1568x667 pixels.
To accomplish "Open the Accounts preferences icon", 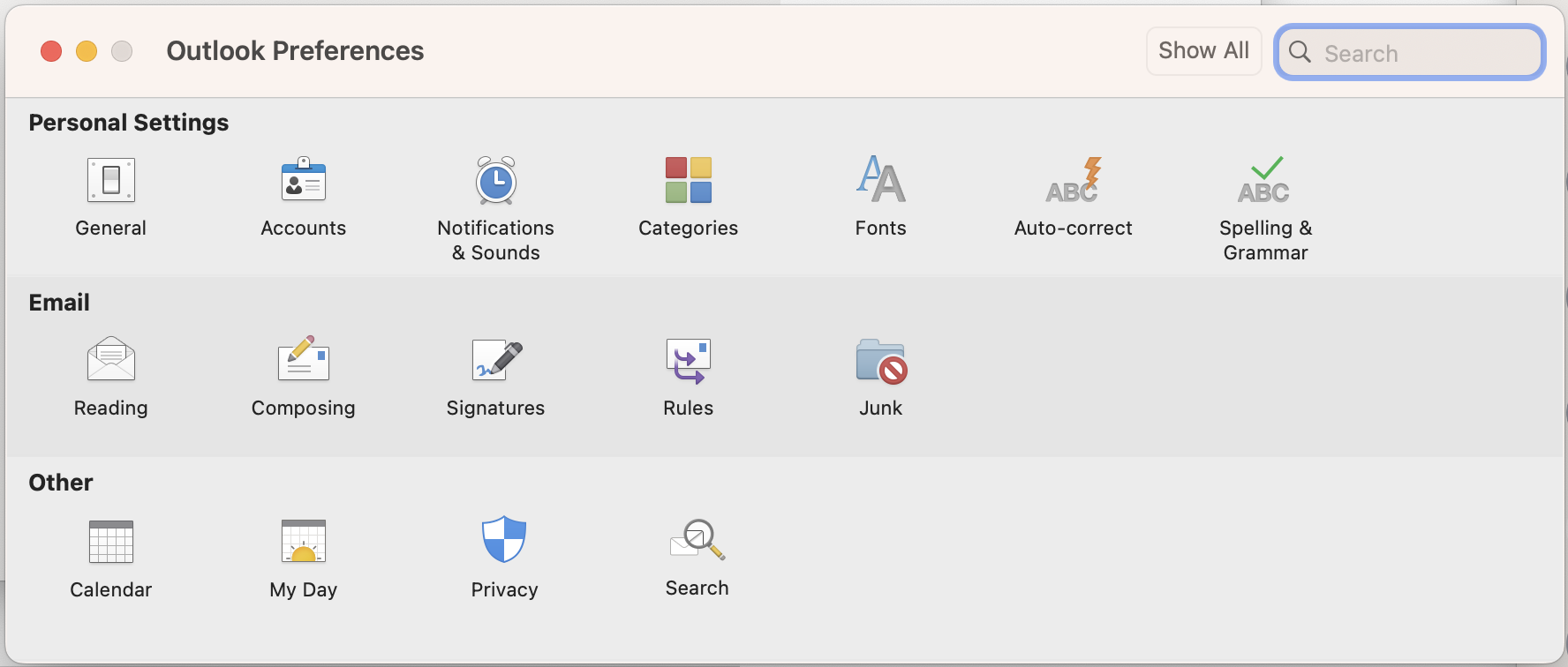I will click(304, 180).
